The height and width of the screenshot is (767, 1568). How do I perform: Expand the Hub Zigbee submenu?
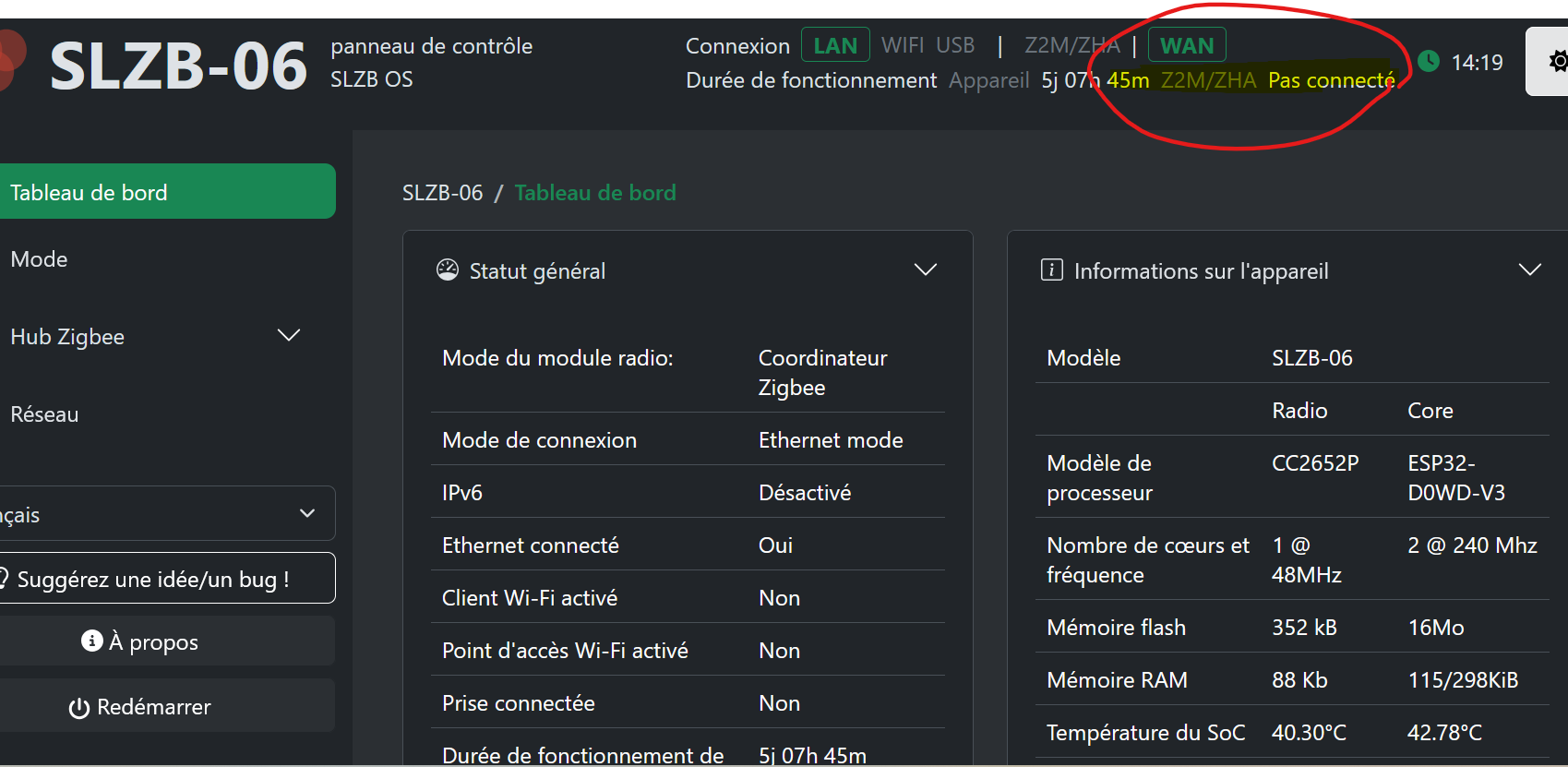[289, 335]
